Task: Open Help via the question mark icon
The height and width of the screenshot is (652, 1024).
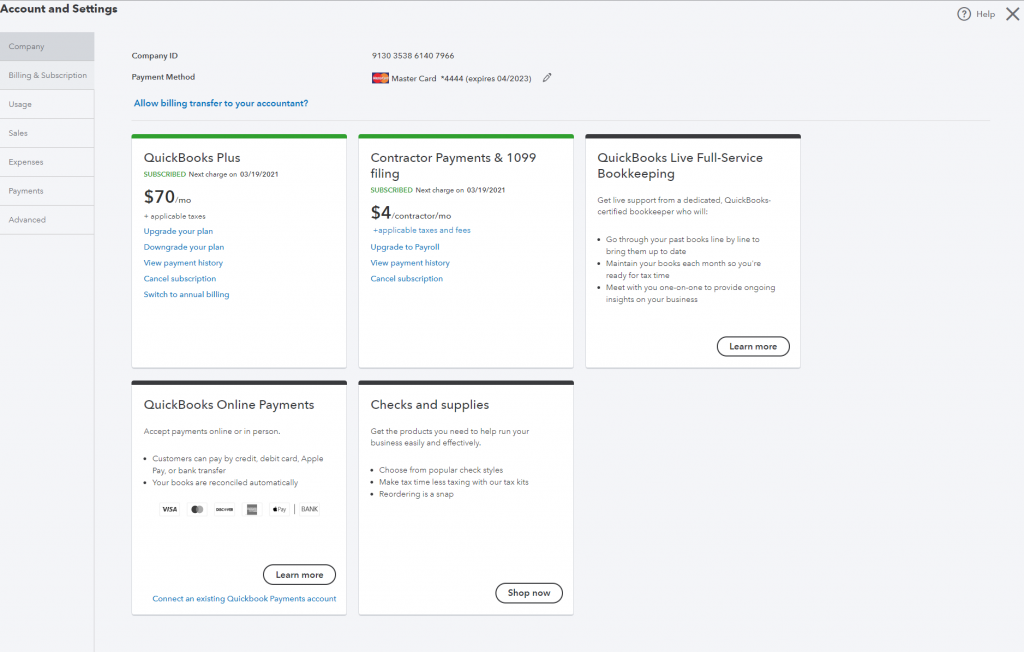Action: 964,14
